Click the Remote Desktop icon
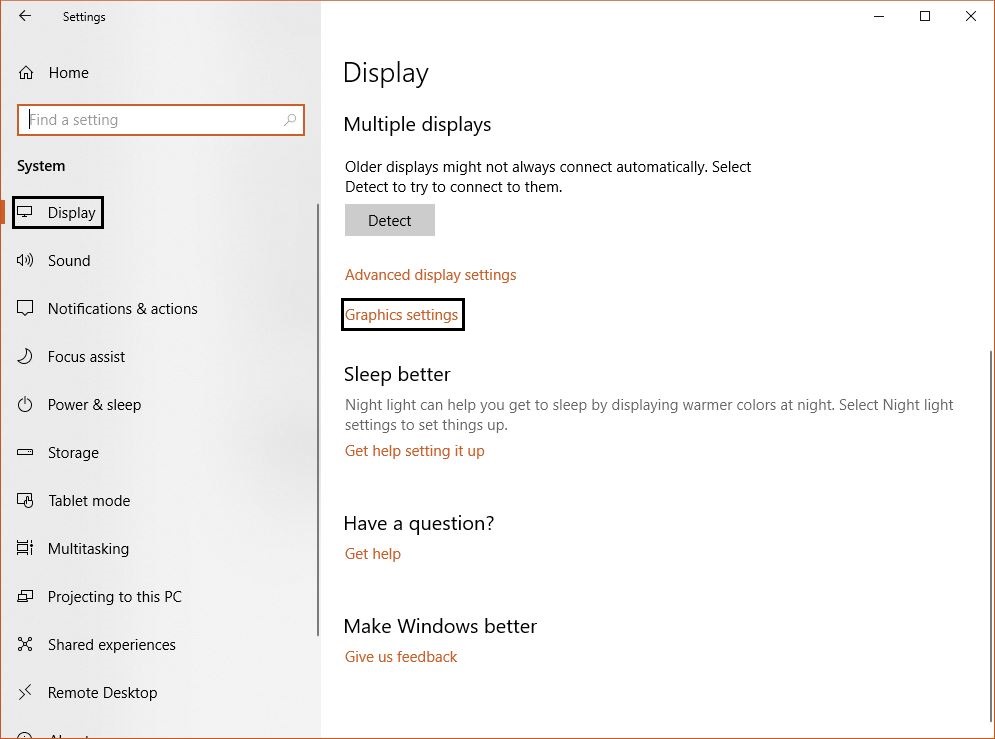Image resolution: width=995 pixels, height=739 pixels. click(25, 693)
